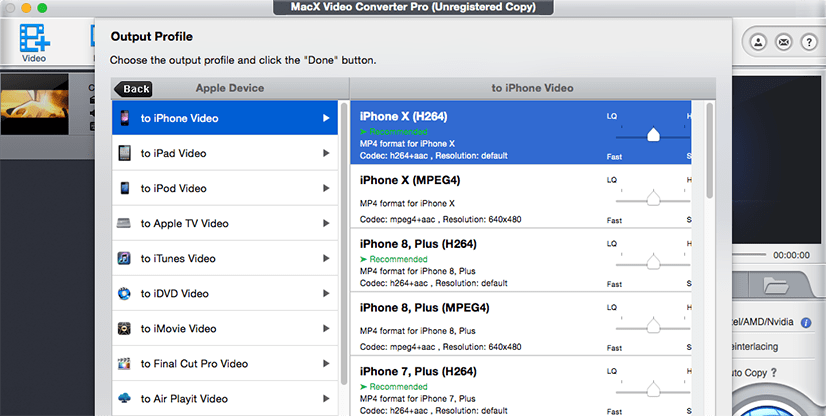
Task: Click the info icon beside Intel/AMD/Nvidia
Action: coord(806,323)
